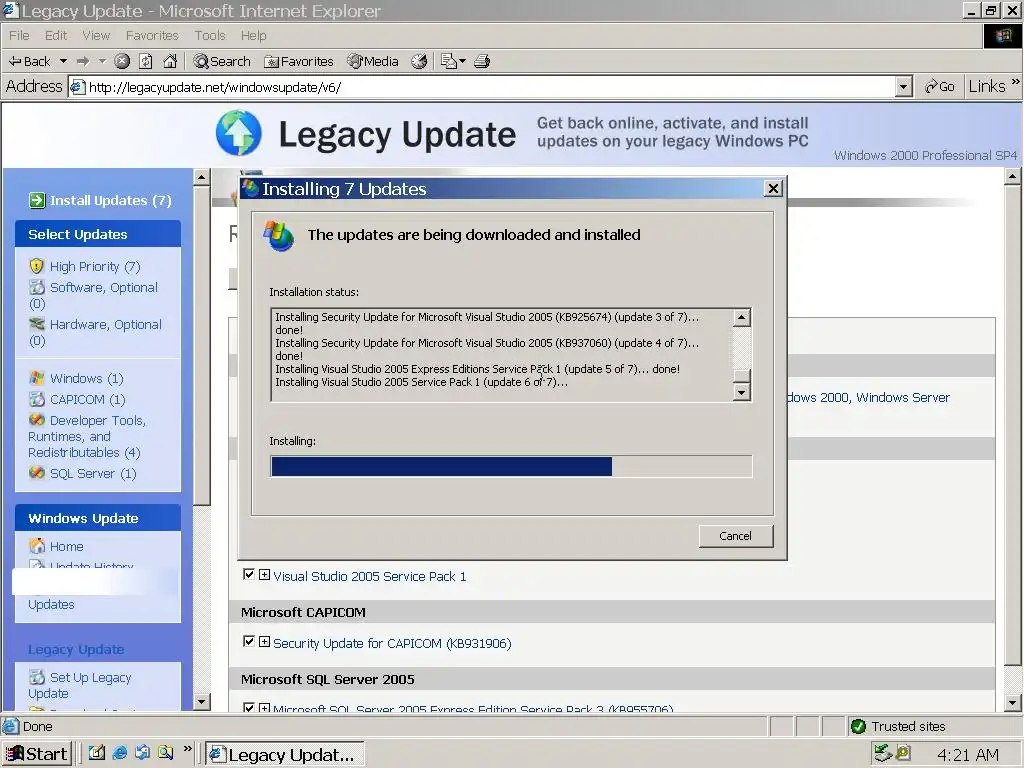Click the Windows category flag icon
The image size is (1024, 768).
37,378
